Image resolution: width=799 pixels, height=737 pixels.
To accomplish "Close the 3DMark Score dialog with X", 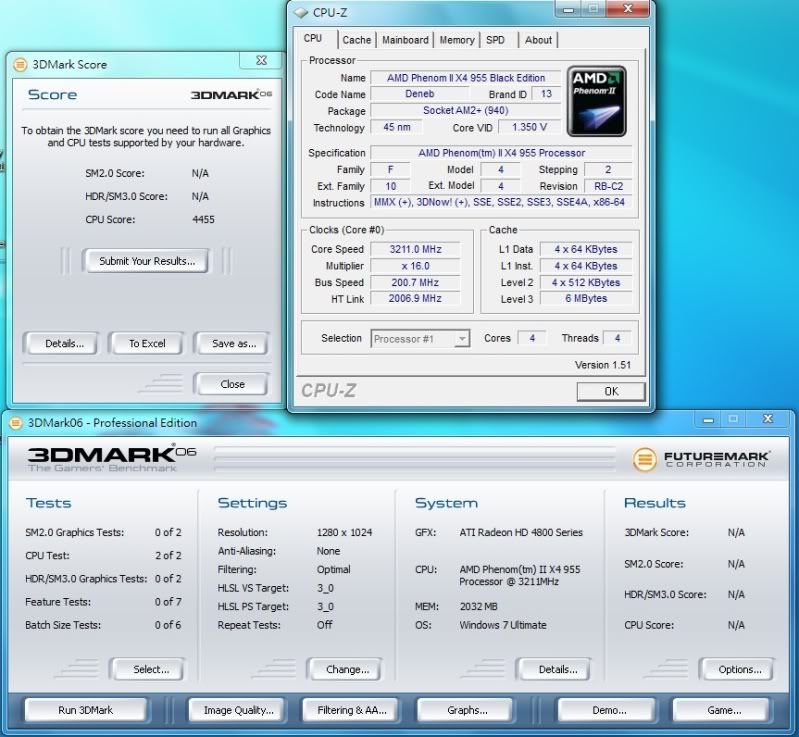I will pos(261,60).
